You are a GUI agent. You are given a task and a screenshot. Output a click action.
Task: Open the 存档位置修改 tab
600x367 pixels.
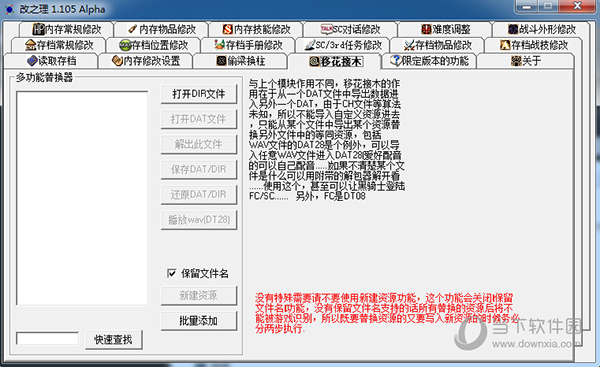(154, 45)
